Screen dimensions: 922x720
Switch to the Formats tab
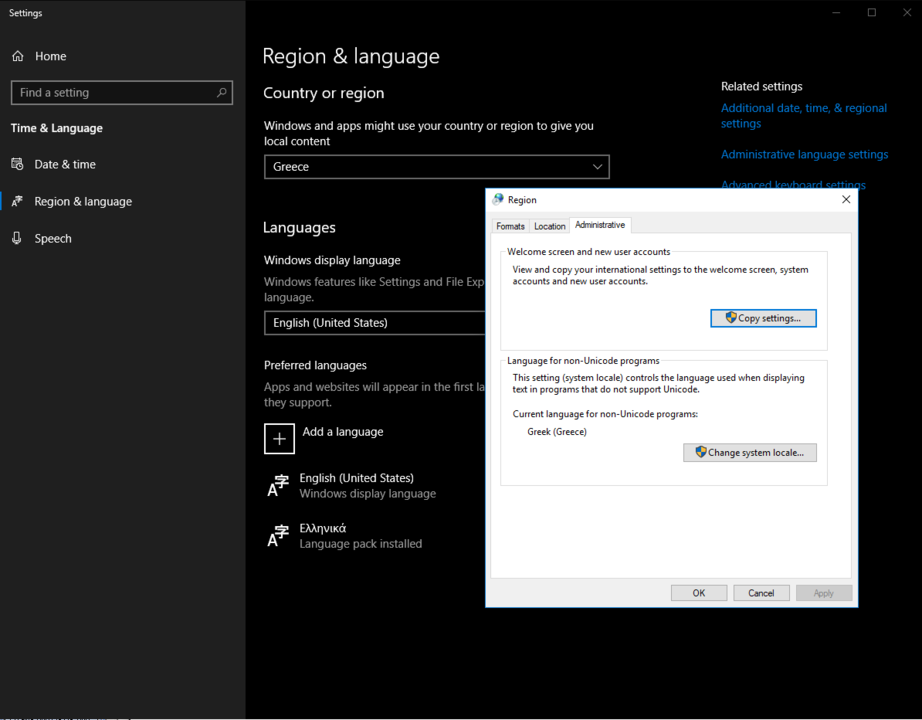(510, 226)
